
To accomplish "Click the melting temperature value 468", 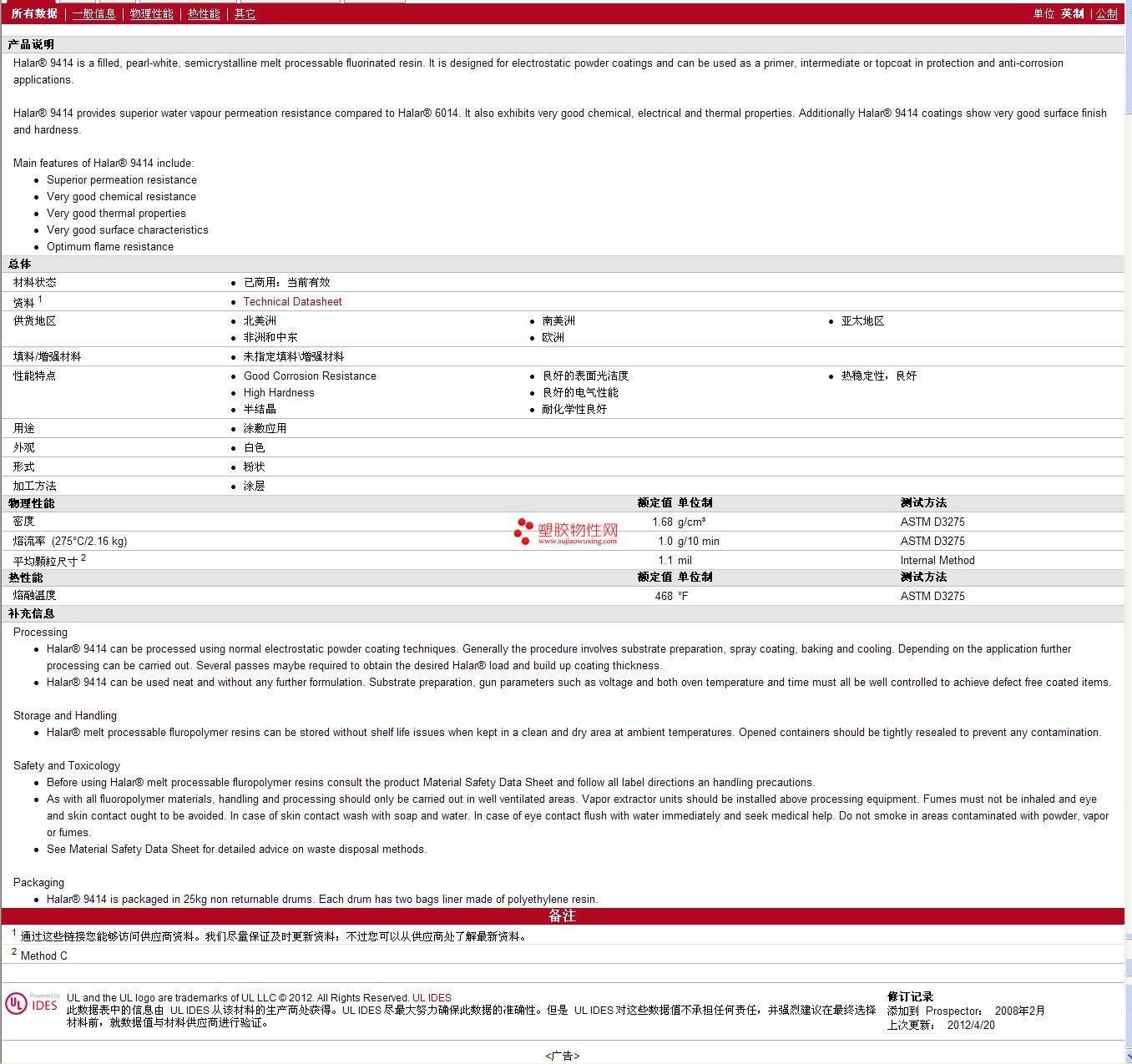I will click(x=664, y=597).
